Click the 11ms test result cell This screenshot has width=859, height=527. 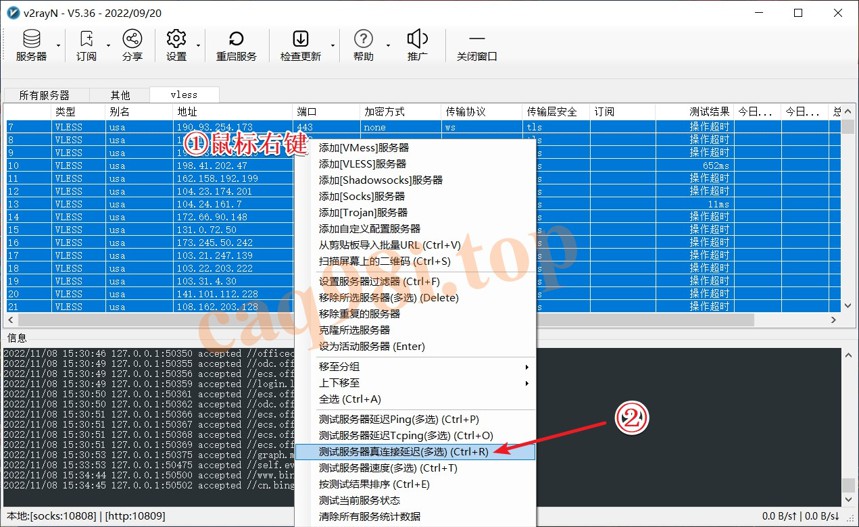[x=695, y=204]
